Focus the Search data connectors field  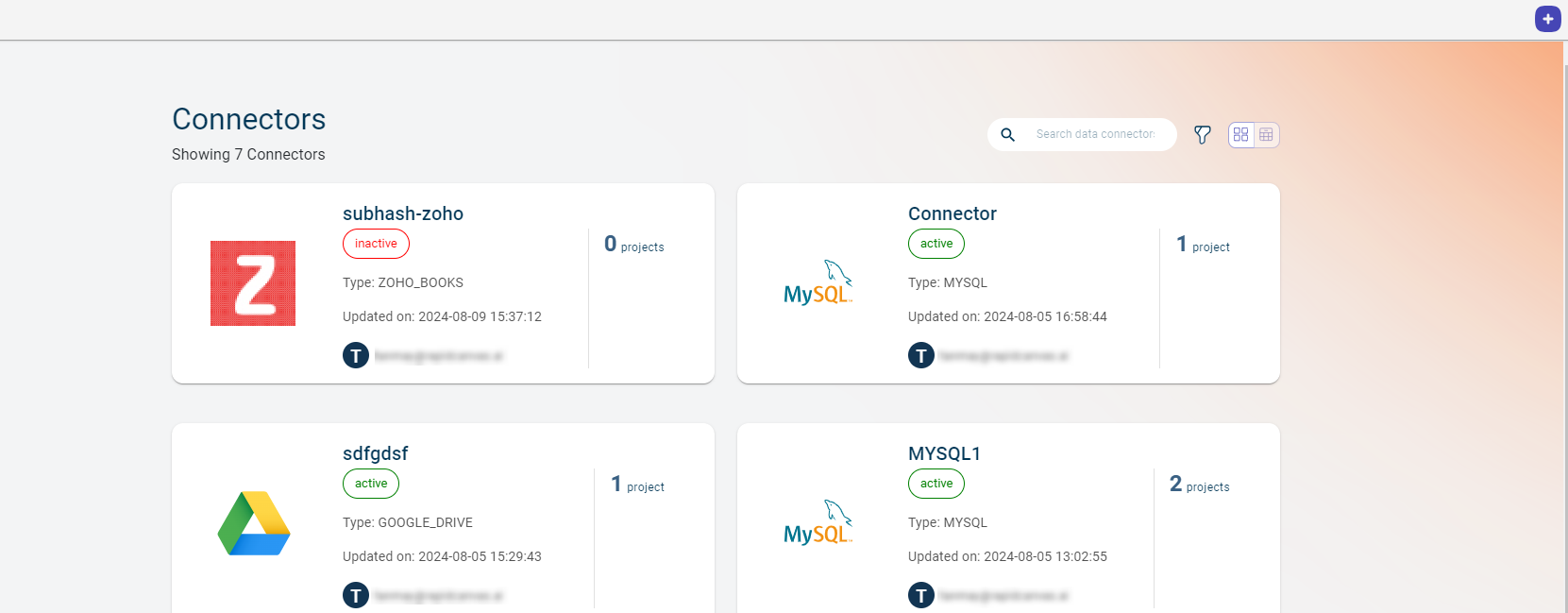(x=1095, y=134)
